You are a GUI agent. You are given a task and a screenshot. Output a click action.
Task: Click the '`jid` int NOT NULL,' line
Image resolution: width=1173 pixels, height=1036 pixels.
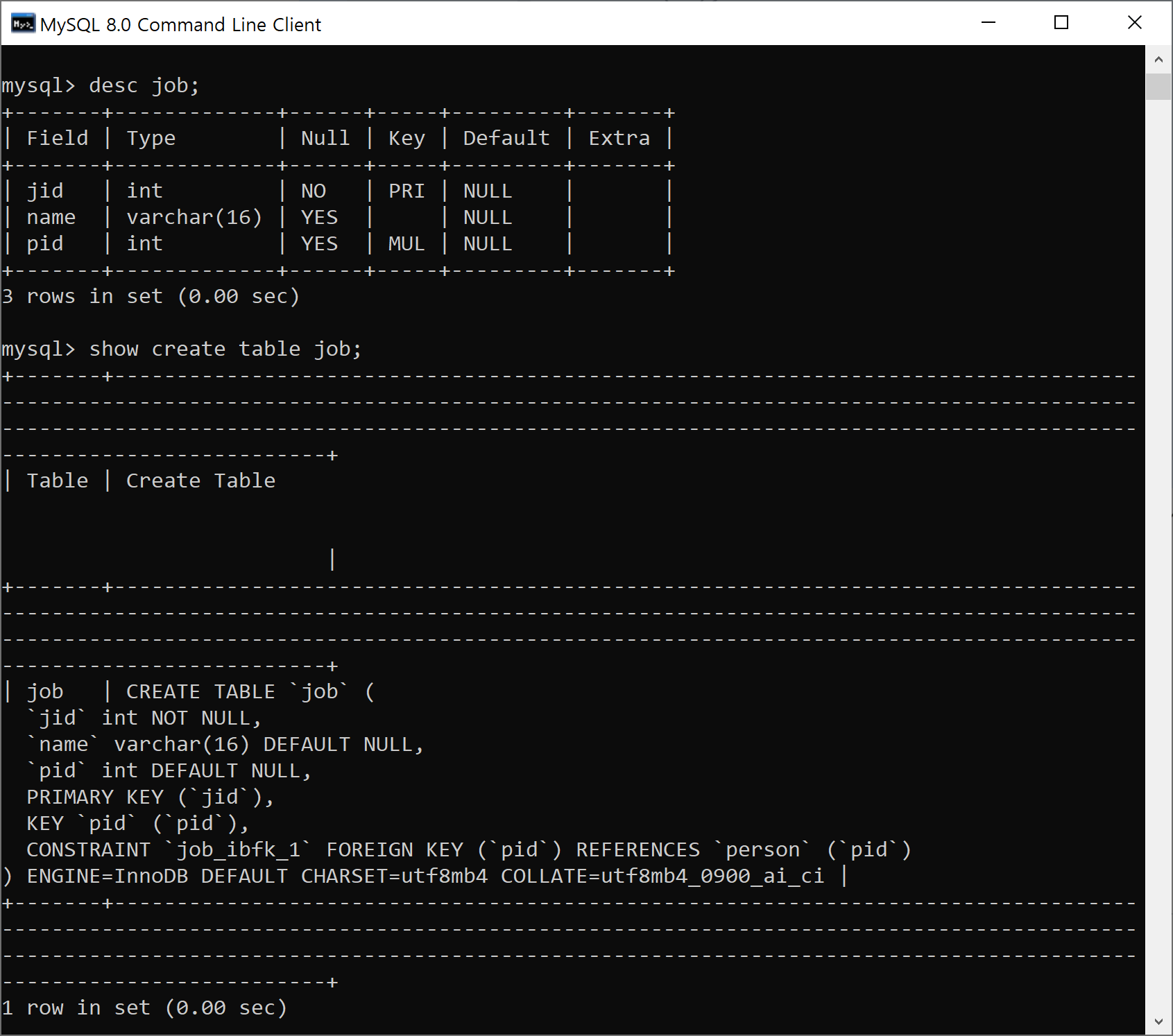(144, 718)
